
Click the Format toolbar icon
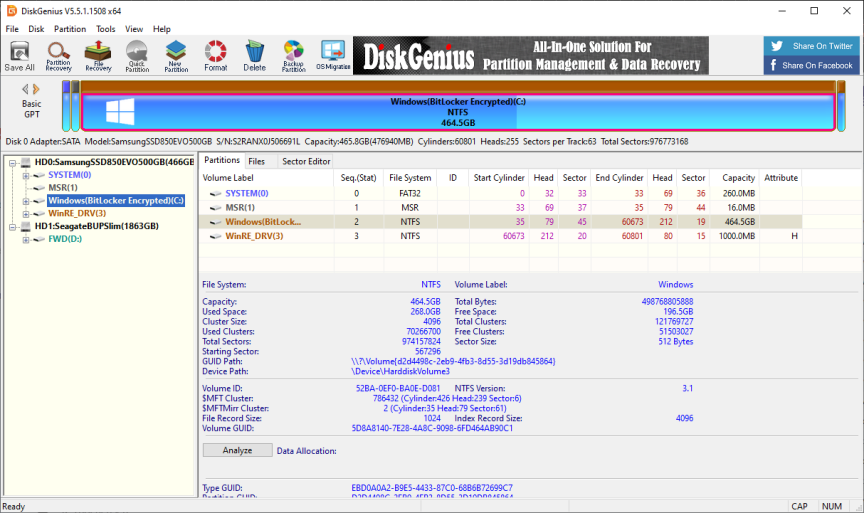(x=215, y=55)
